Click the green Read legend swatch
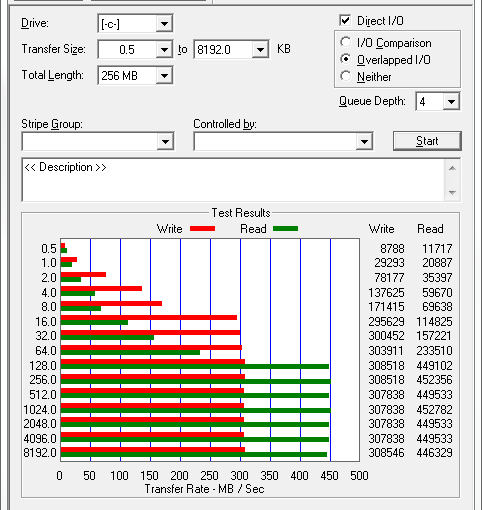482x510 pixels. tap(285, 229)
